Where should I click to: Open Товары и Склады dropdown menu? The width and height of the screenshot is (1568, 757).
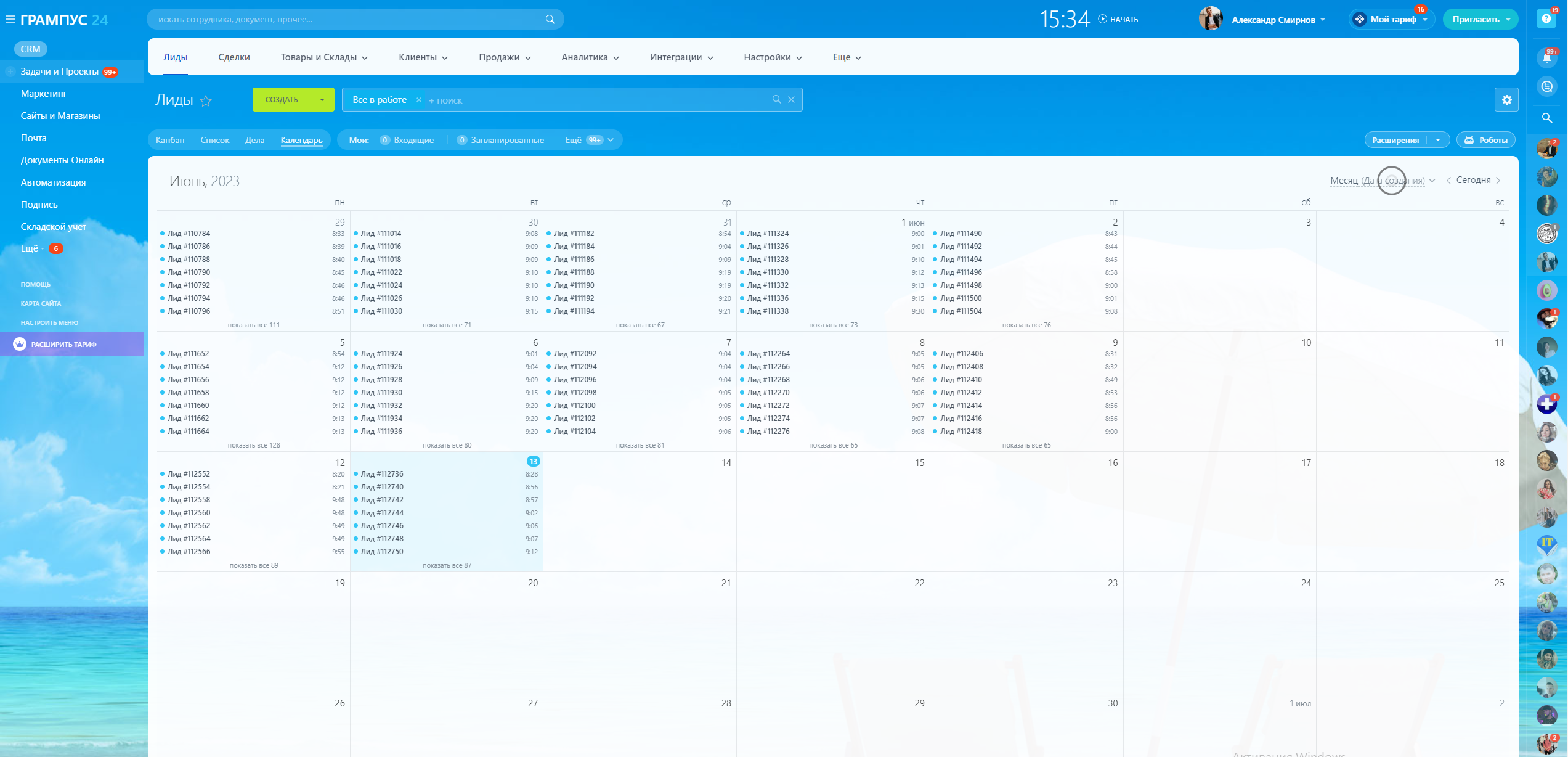click(x=324, y=57)
